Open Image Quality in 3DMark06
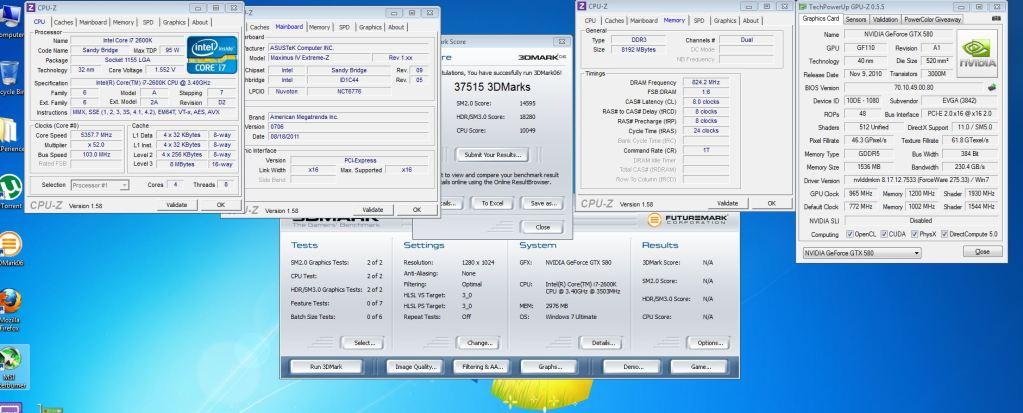 point(415,367)
